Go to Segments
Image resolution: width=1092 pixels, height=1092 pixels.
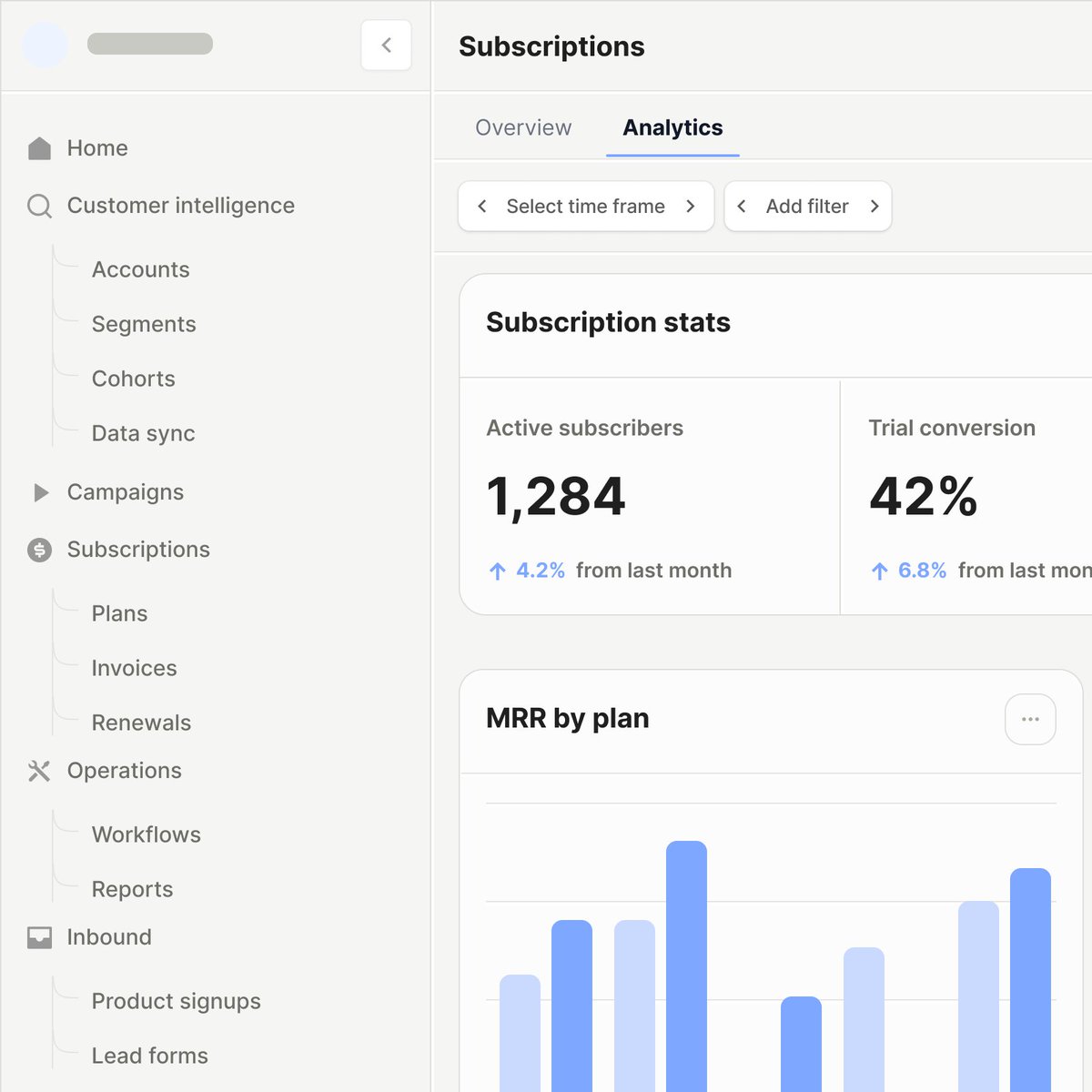tap(144, 324)
